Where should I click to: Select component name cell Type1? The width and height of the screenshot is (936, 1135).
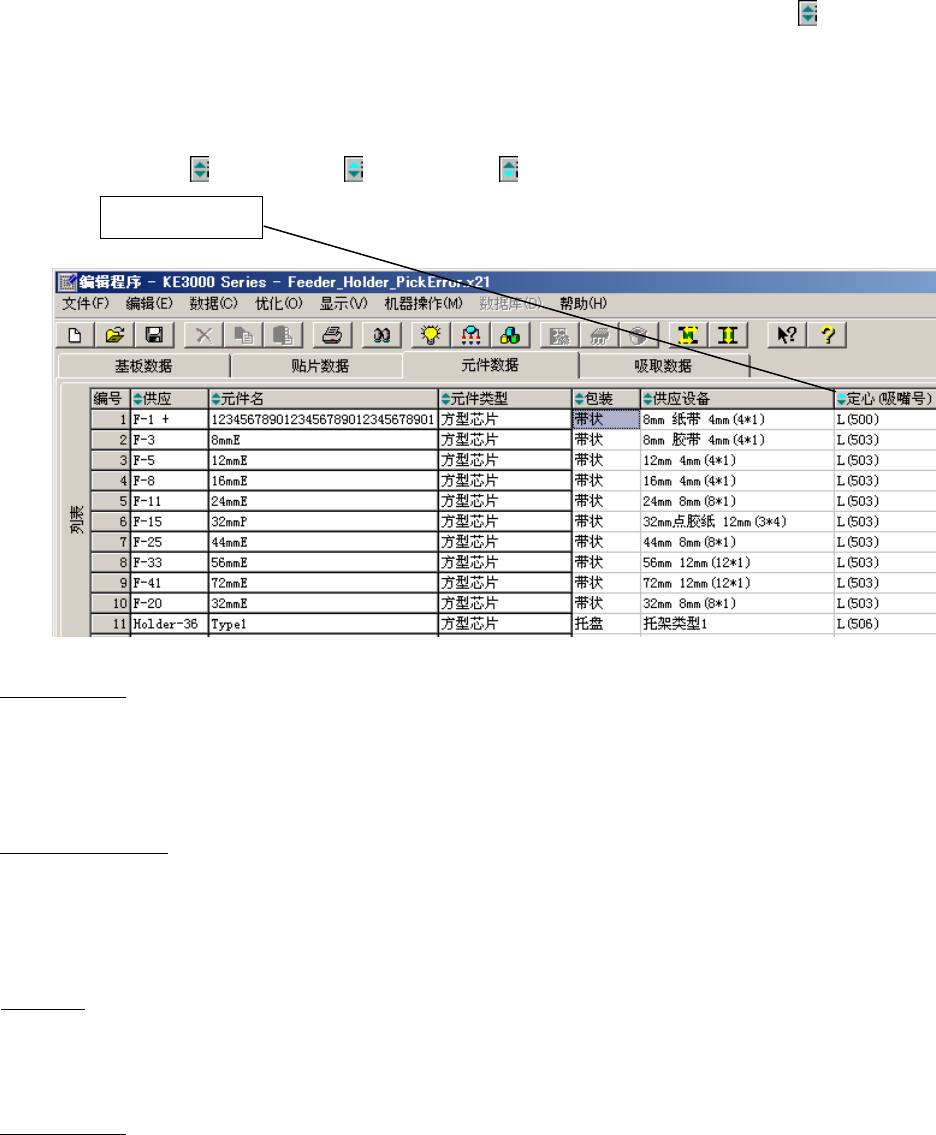(324, 623)
